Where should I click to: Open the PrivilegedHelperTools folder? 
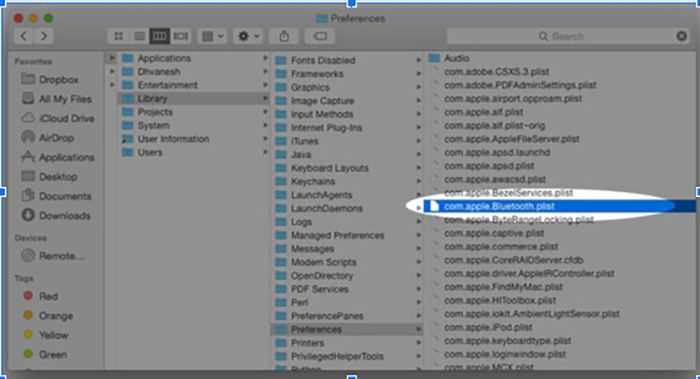click(x=330, y=356)
